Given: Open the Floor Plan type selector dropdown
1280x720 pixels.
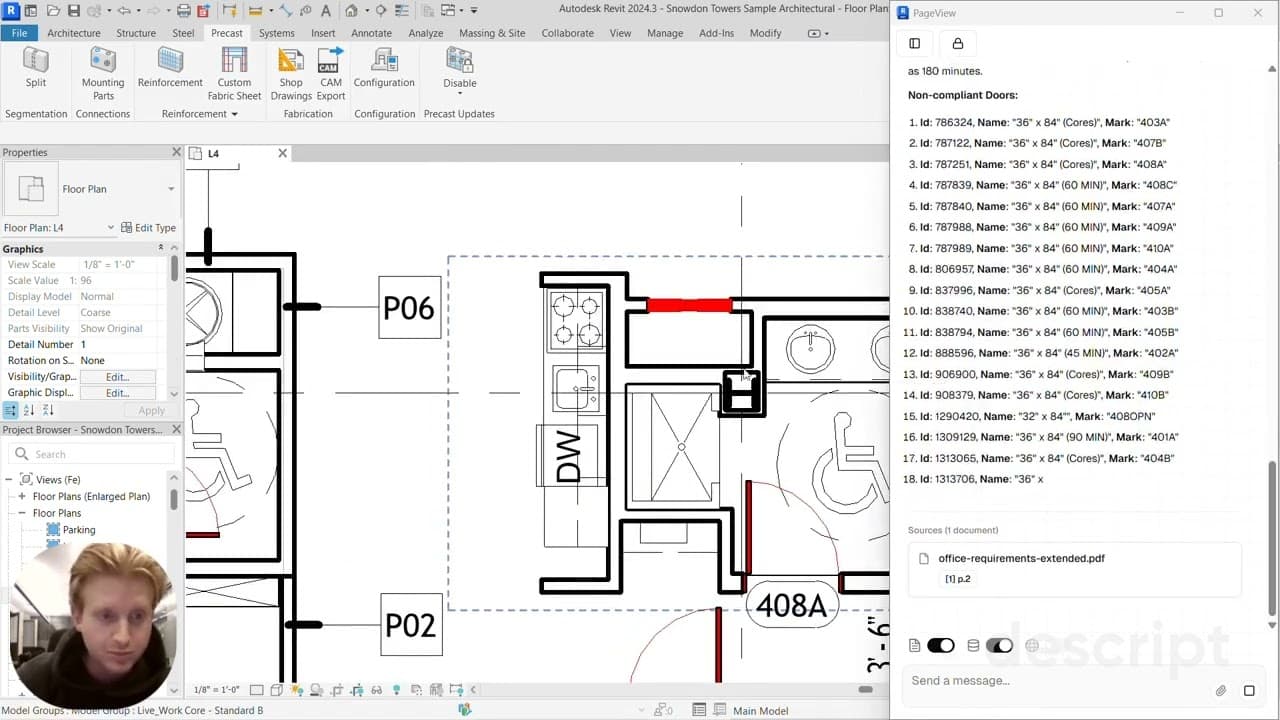Looking at the screenshot, I should pos(171,189).
